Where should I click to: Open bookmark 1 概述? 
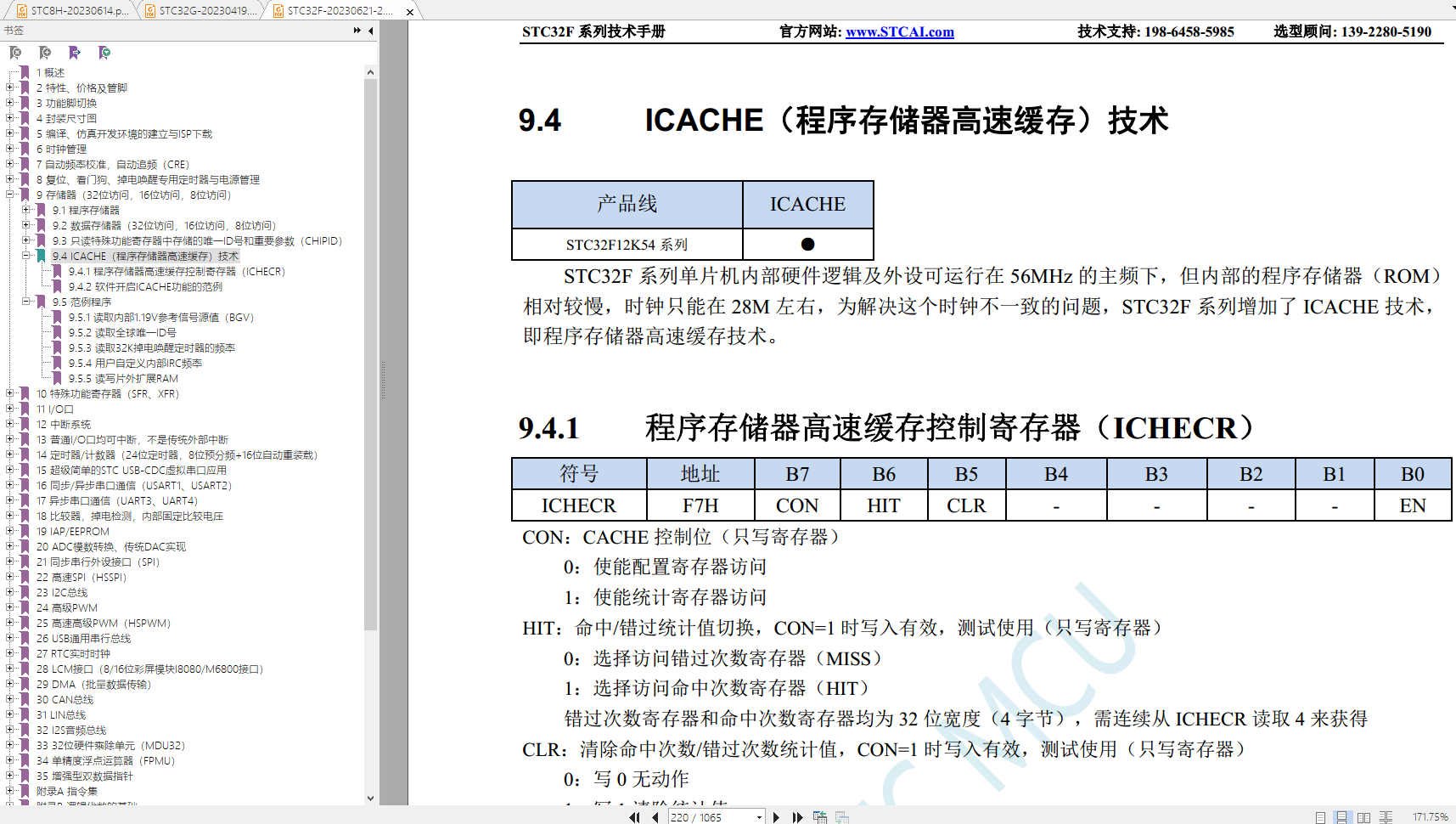coord(50,72)
